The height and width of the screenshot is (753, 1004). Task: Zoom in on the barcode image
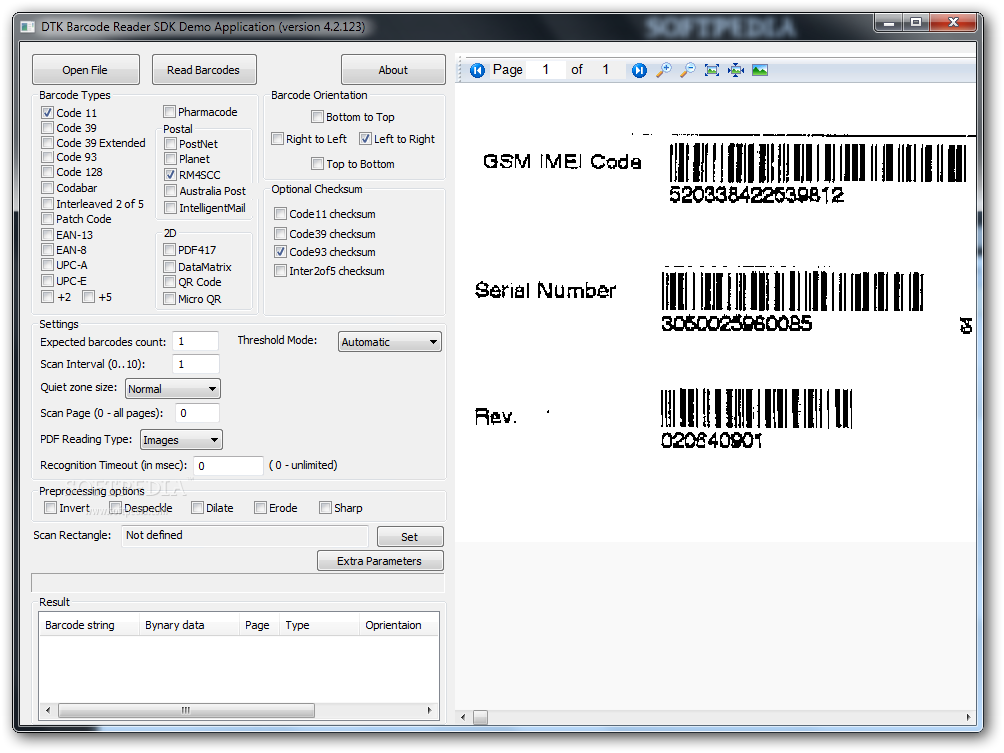pyautogui.click(x=664, y=70)
